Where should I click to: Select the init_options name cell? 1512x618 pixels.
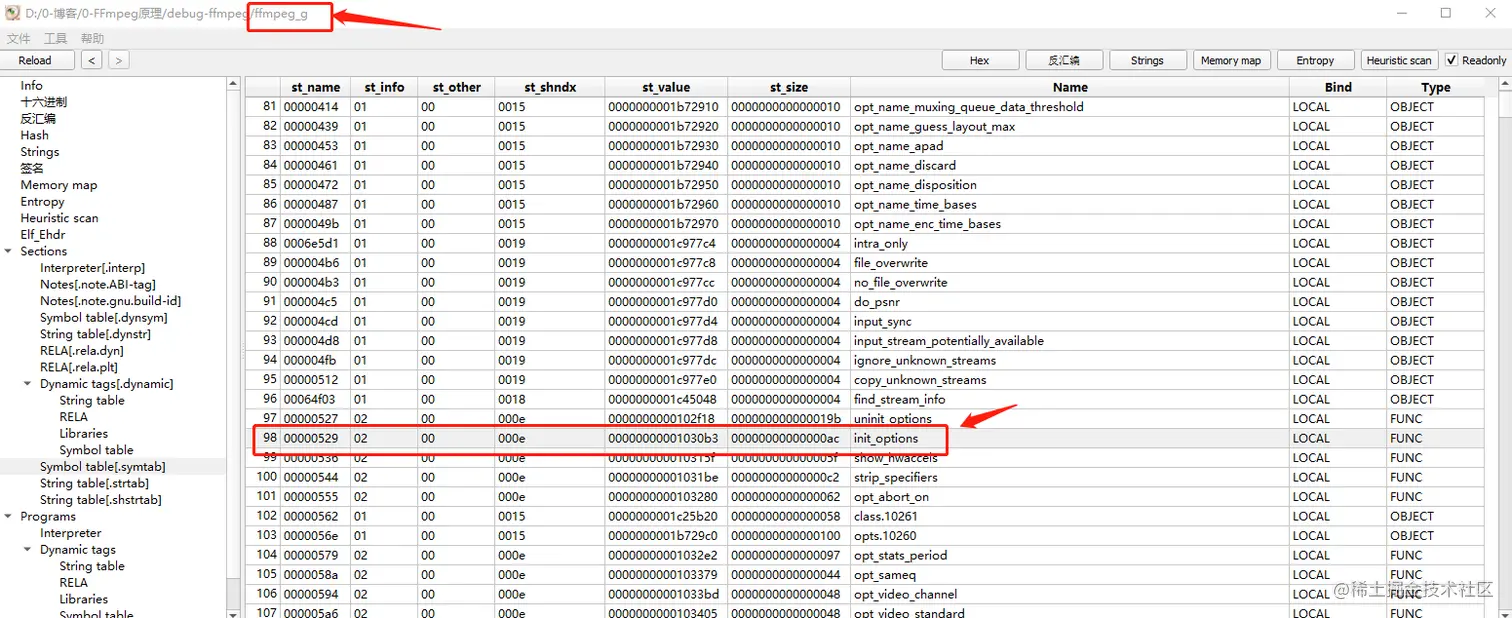pyautogui.click(x=1070, y=438)
